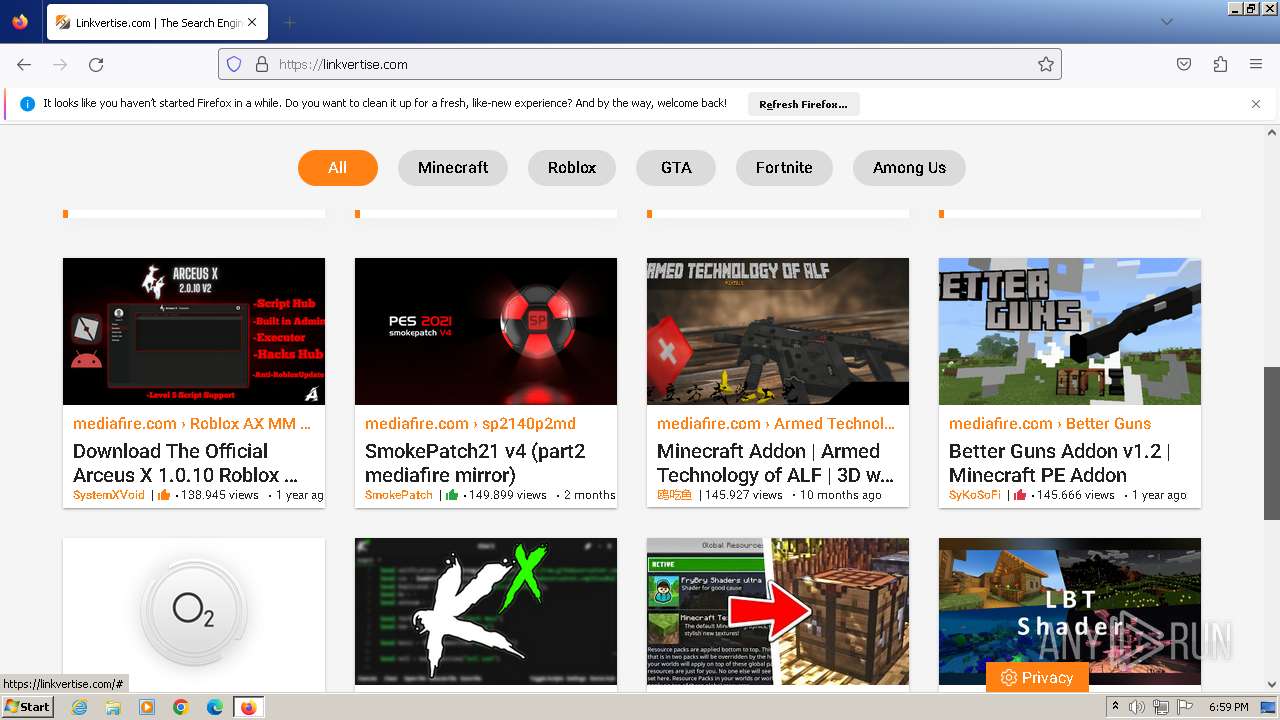The width and height of the screenshot is (1280, 720).
Task: Show hidden system tray icons
Action: coord(1116,707)
